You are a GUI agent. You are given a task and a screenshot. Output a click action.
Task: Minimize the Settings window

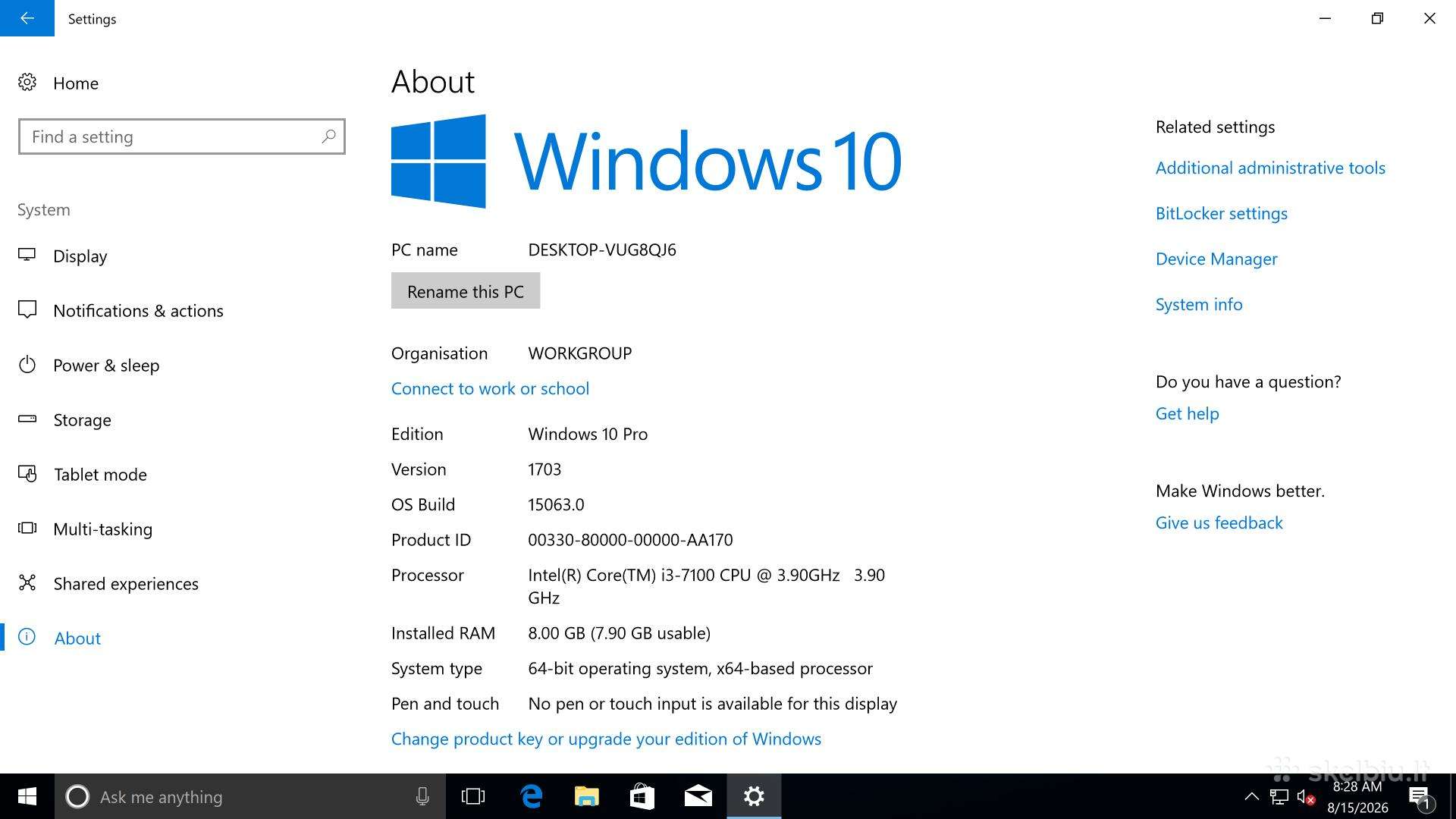[1325, 18]
